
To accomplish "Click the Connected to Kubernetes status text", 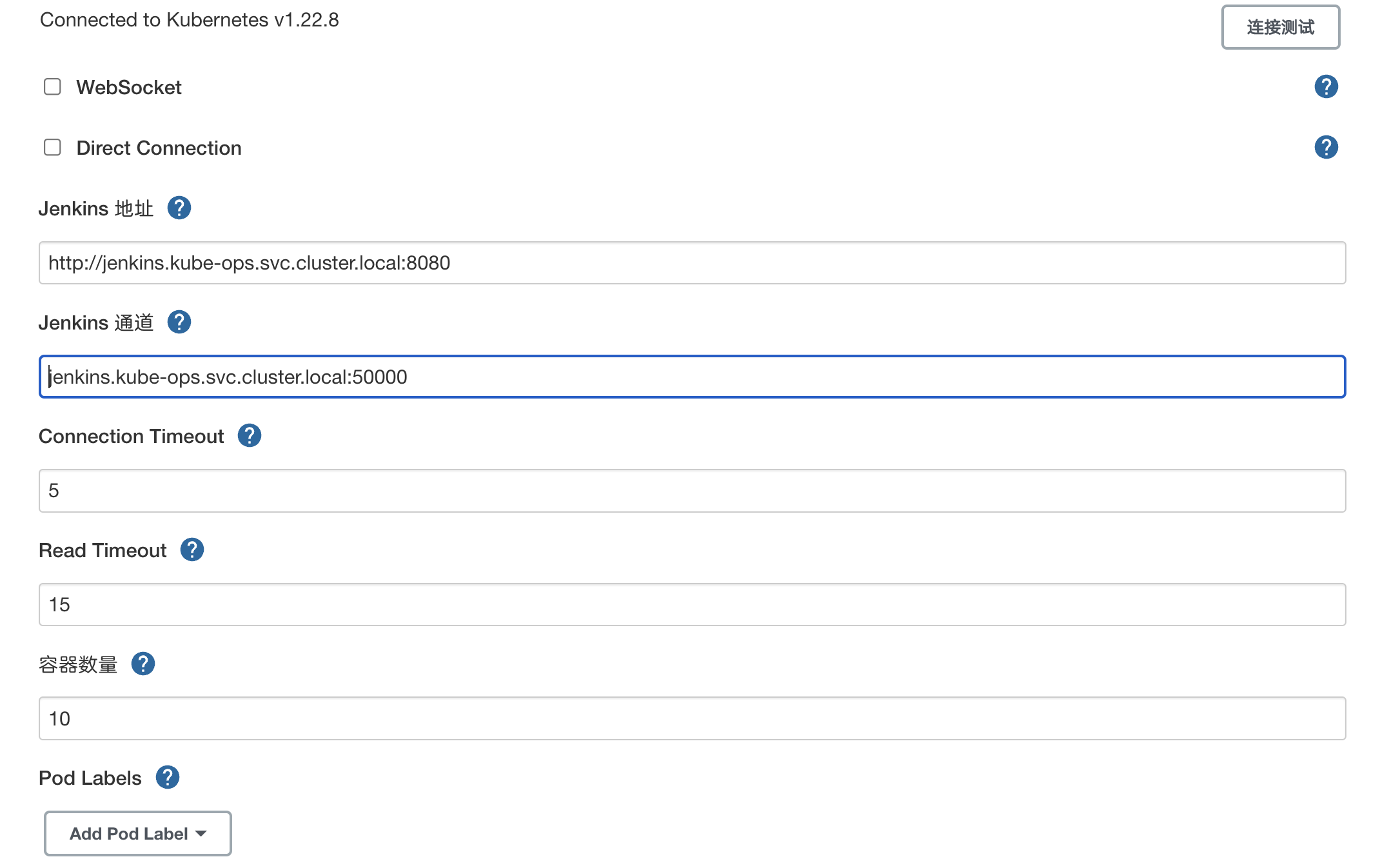I will pos(189,20).
